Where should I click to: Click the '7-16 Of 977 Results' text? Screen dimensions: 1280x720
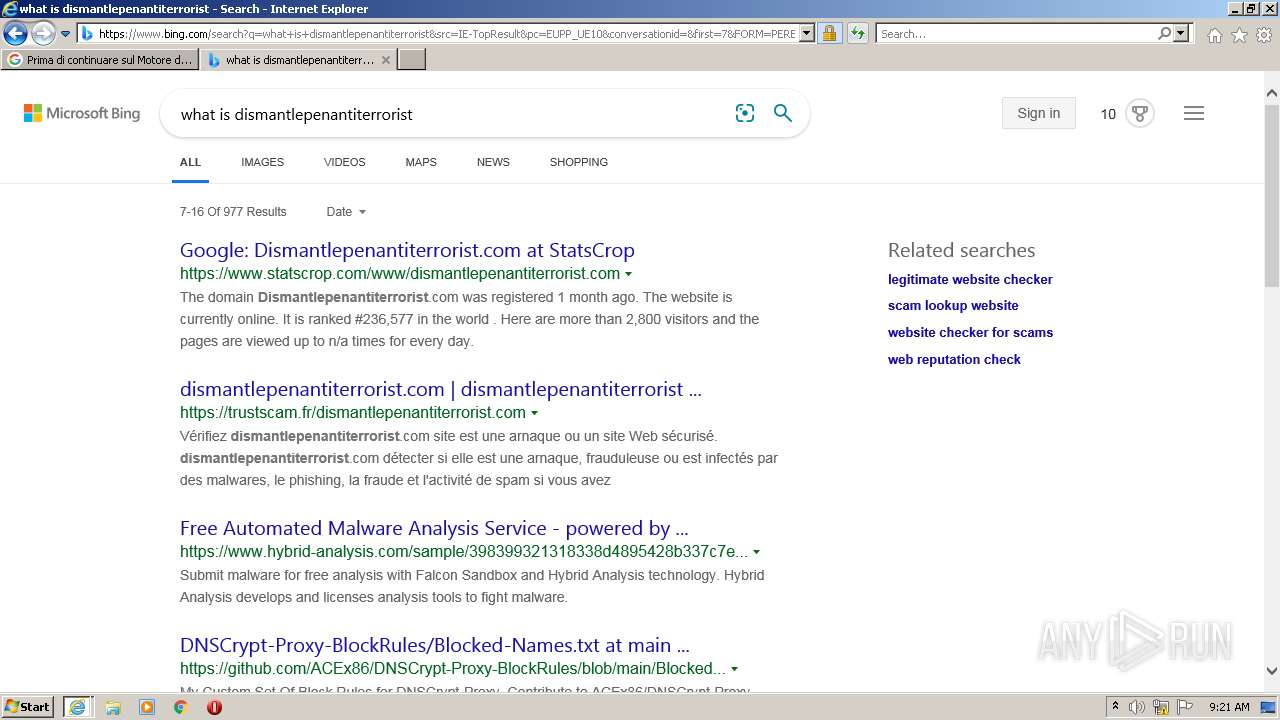233,212
